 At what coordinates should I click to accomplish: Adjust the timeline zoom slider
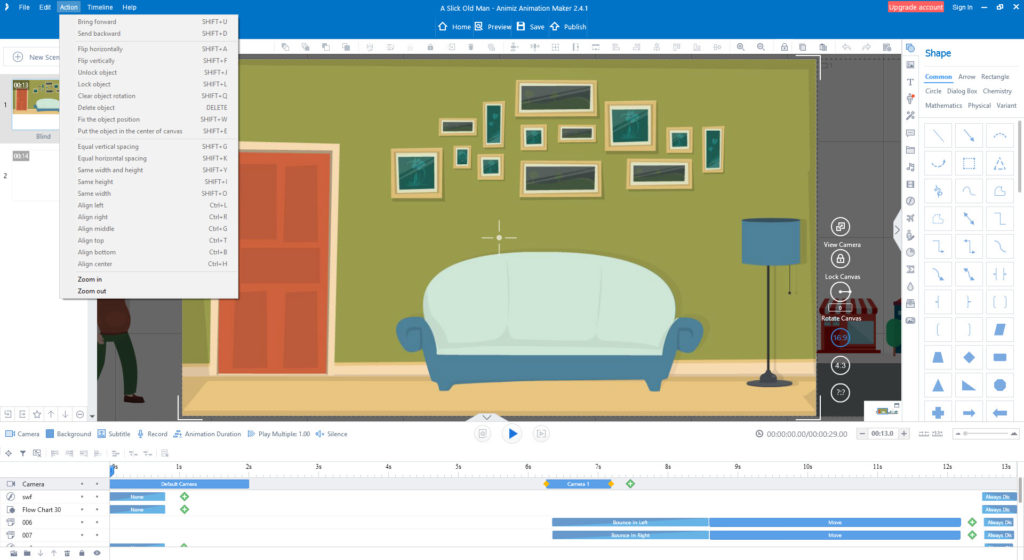tap(985, 433)
